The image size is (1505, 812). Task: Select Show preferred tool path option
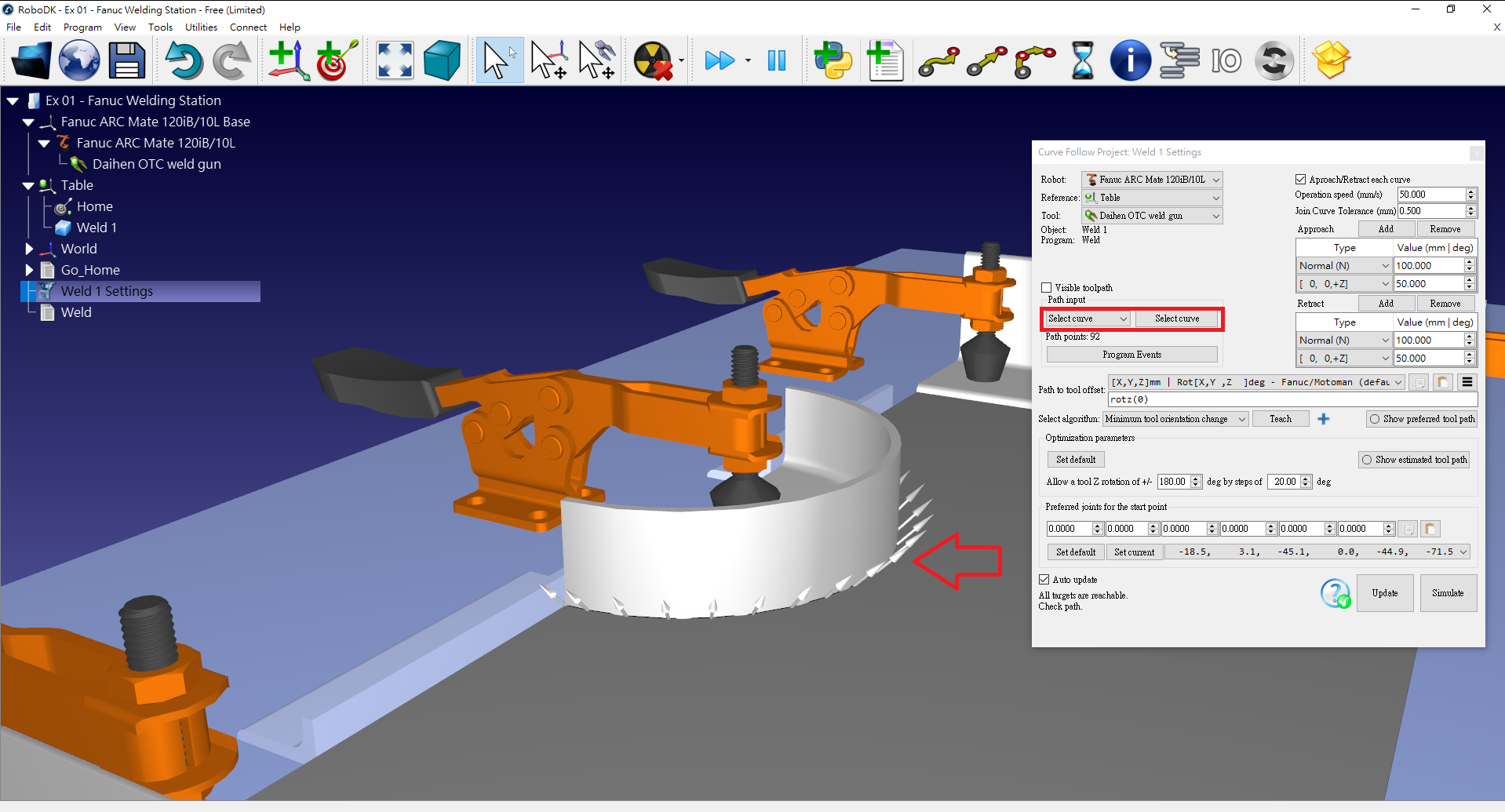coord(1375,419)
